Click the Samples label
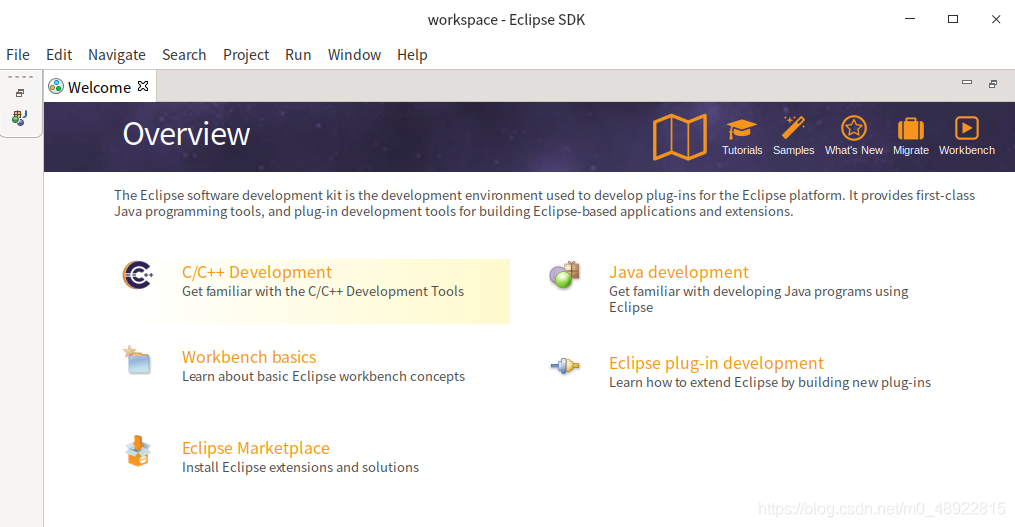The width and height of the screenshot is (1015, 527). pyautogui.click(x=794, y=150)
